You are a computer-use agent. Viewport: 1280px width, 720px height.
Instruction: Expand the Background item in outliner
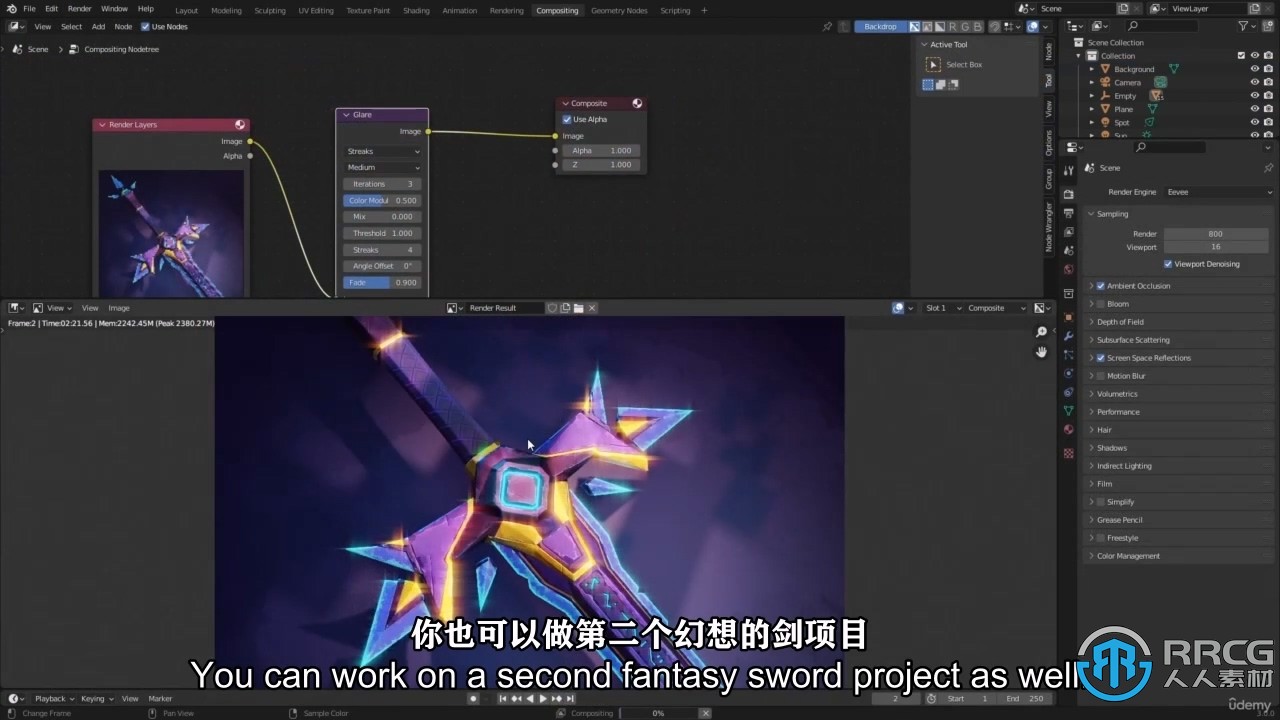click(1092, 69)
